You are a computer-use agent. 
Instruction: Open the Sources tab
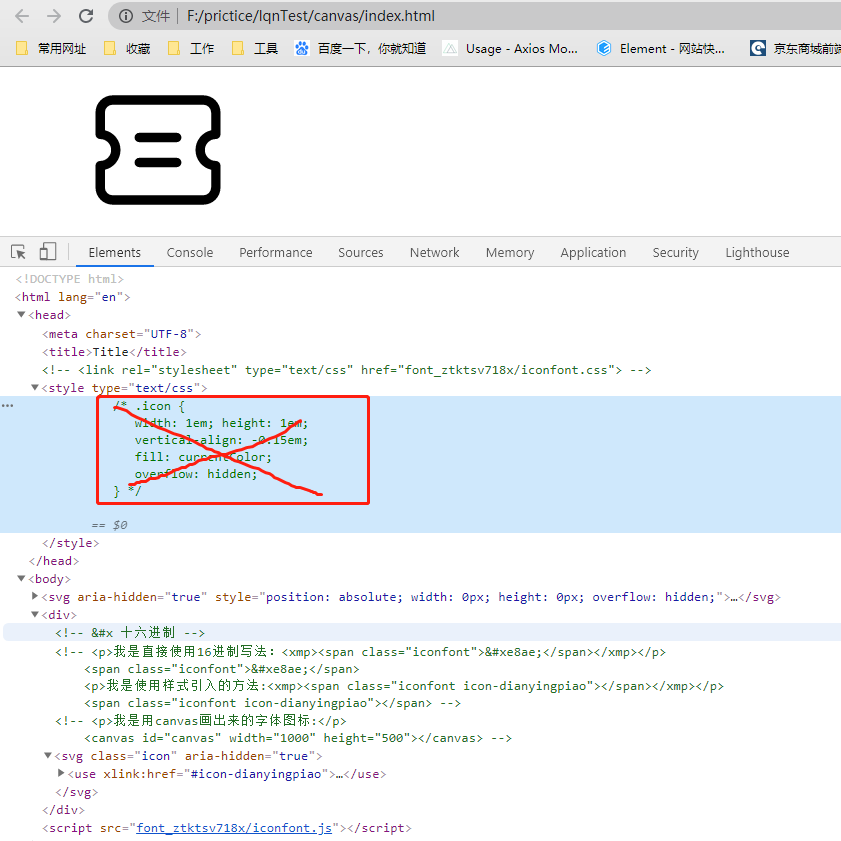pos(360,253)
